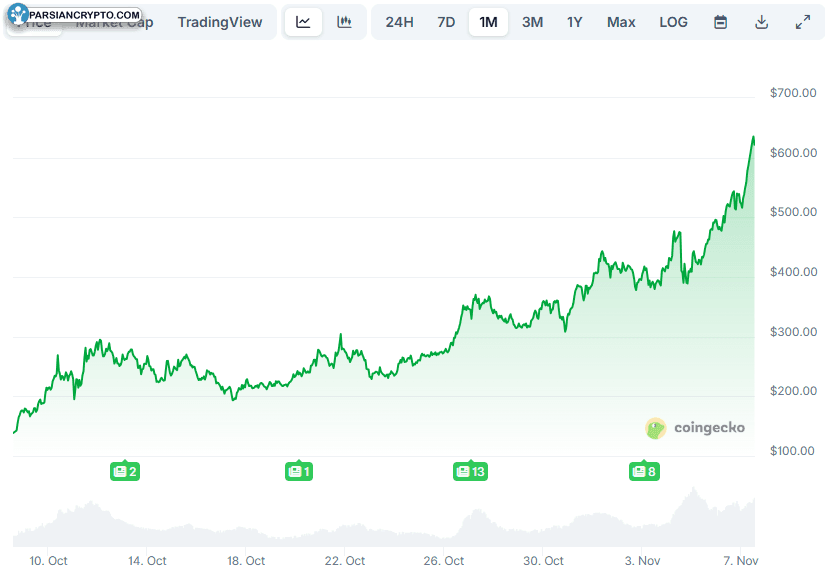Toggle LOG scale on chart

[673, 22]
